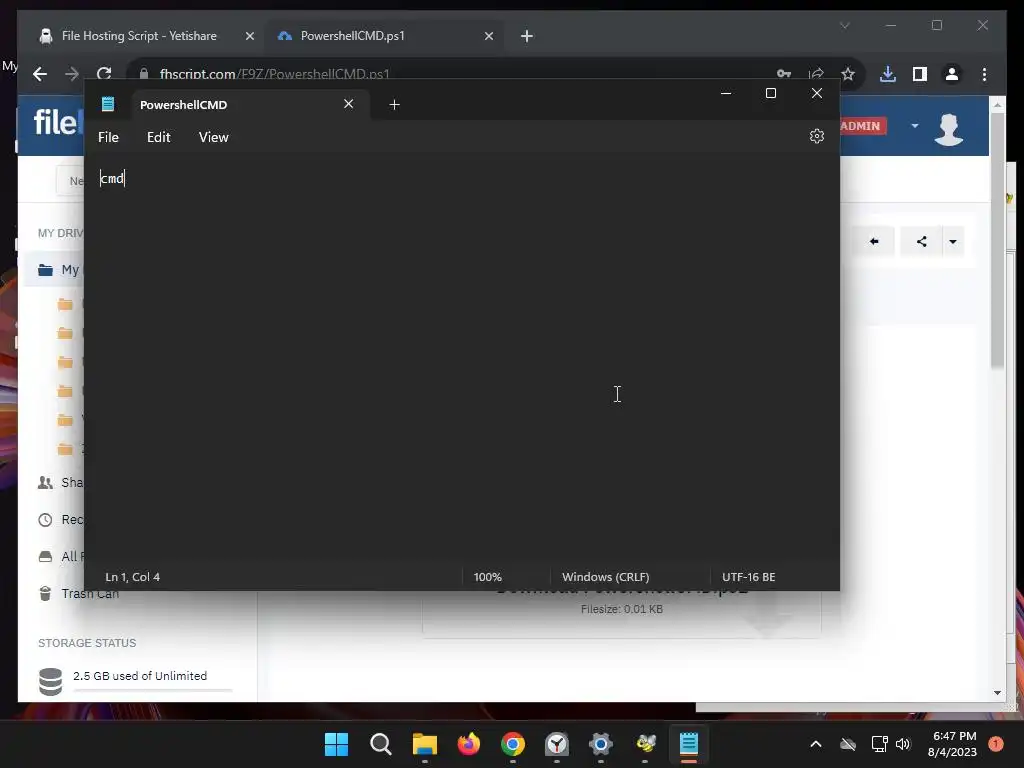Reload the Chrome page
Image resolution: width=1024 pixels, height=768 pixels.
tap(104, 74)
